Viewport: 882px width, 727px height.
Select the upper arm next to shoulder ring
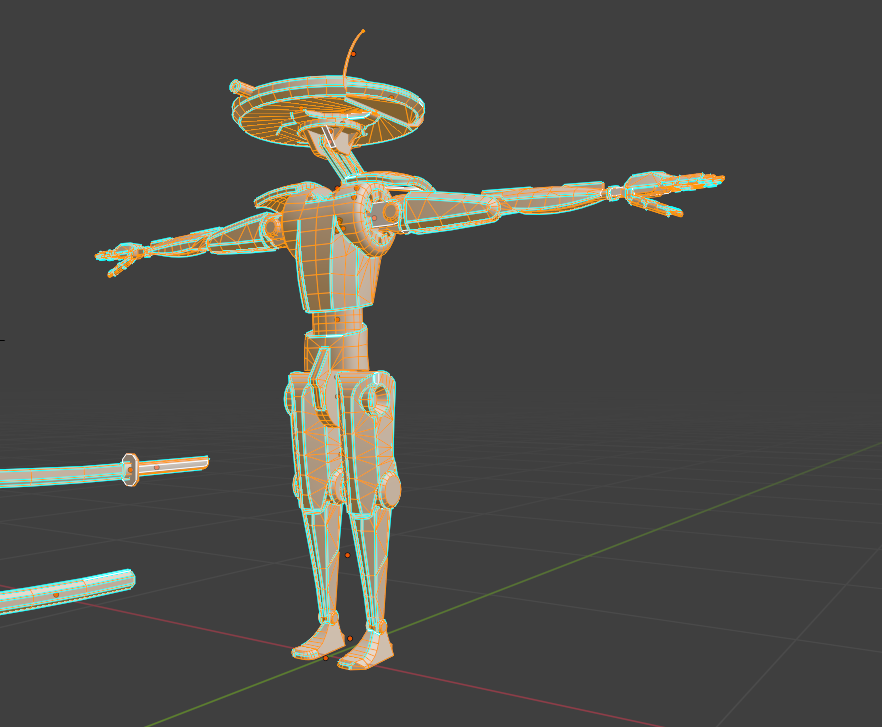[x=450, y=211]
